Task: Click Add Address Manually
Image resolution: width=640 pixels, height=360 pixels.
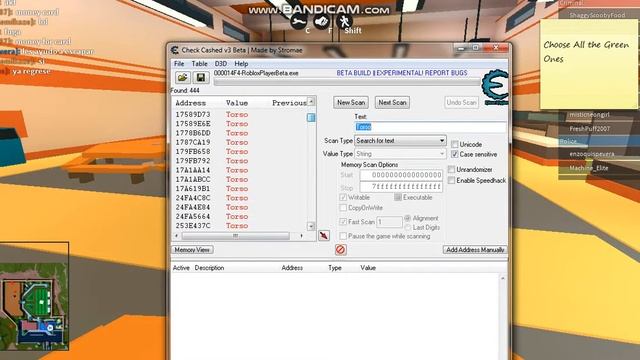Action: point(475,250)
